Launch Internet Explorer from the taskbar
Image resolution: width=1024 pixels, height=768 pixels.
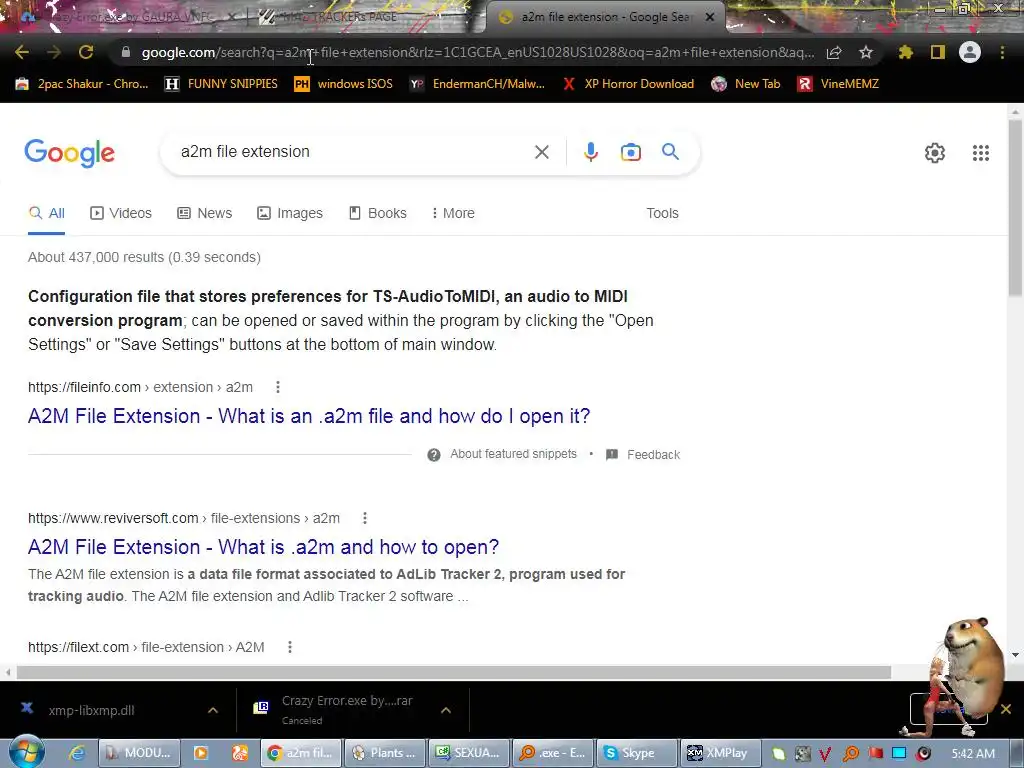coord(76,753)
